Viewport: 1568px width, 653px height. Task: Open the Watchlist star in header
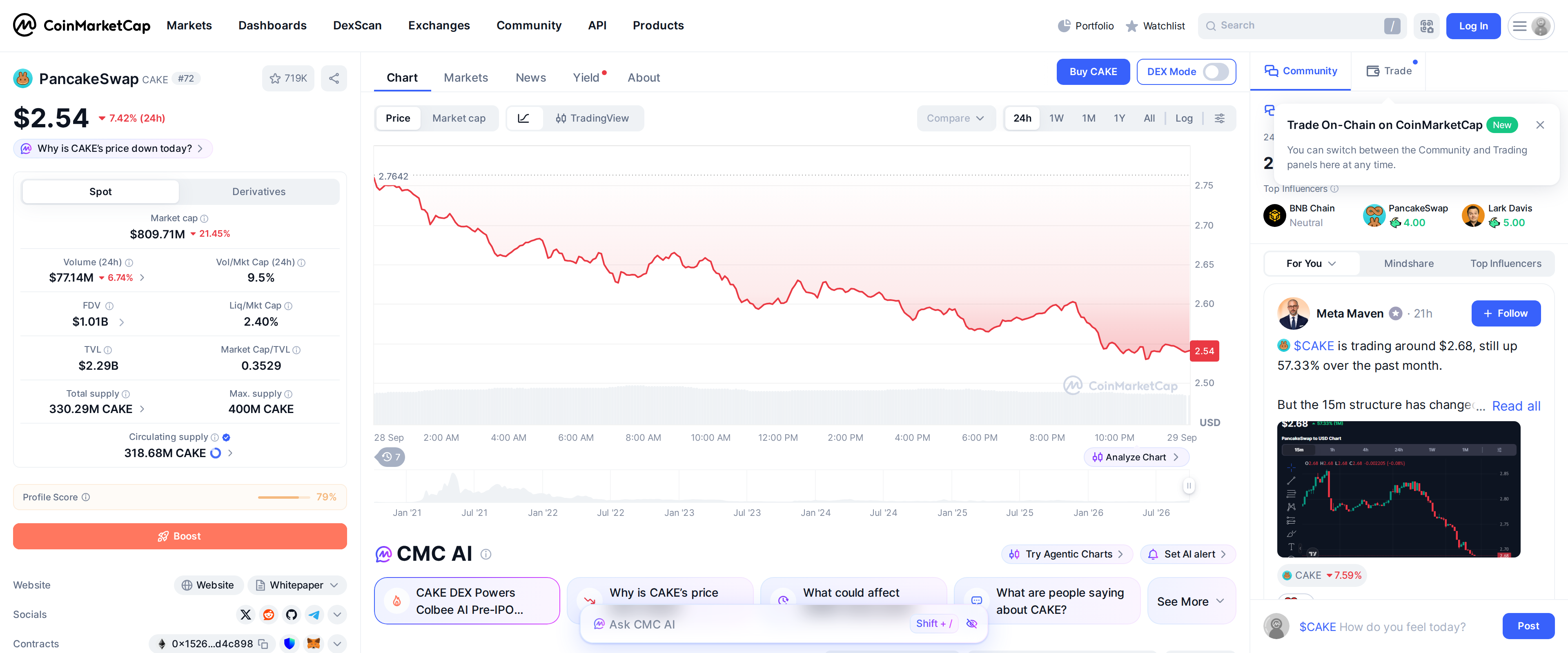coord(1155,26)
